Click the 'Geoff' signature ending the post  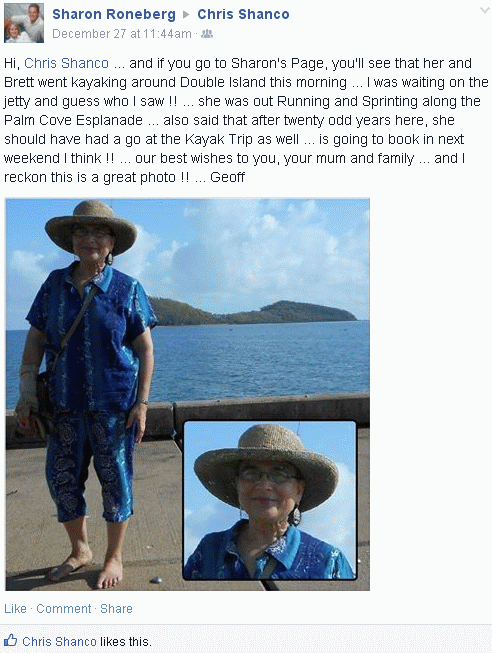pos(227,177)
